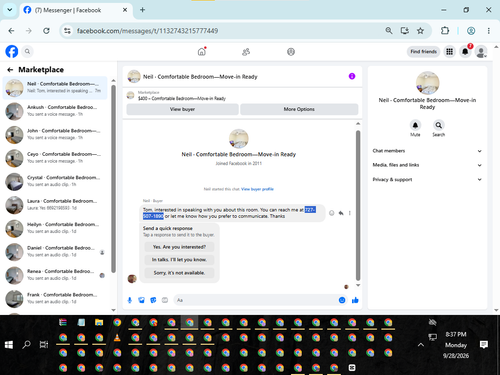Viewport: 500px width, 375px height.
Task: Send quick response 'Sorry, it's not available.'
Action: coord(179,273)
